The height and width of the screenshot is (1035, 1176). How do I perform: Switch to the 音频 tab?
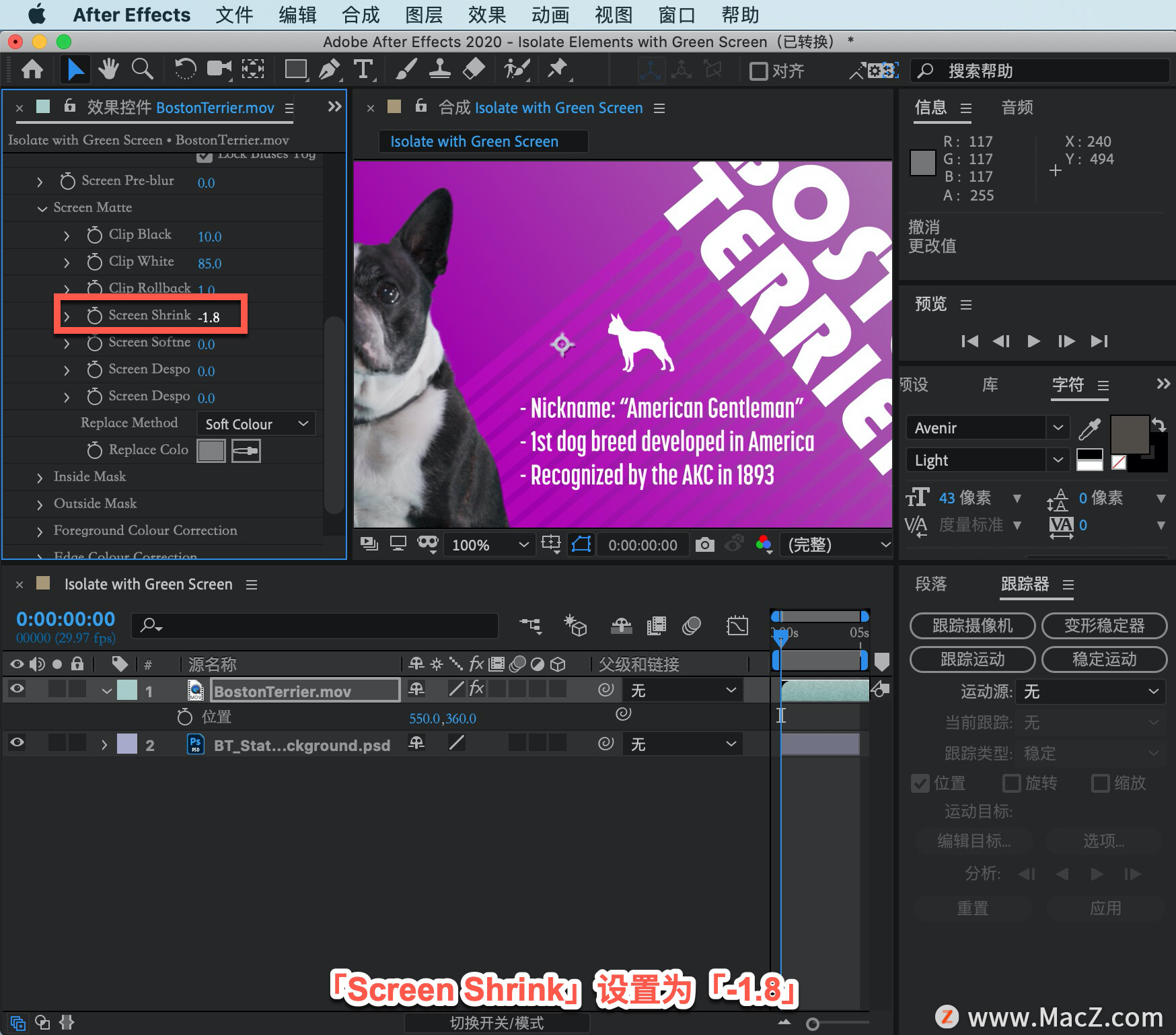click(x=1017, y=108)
